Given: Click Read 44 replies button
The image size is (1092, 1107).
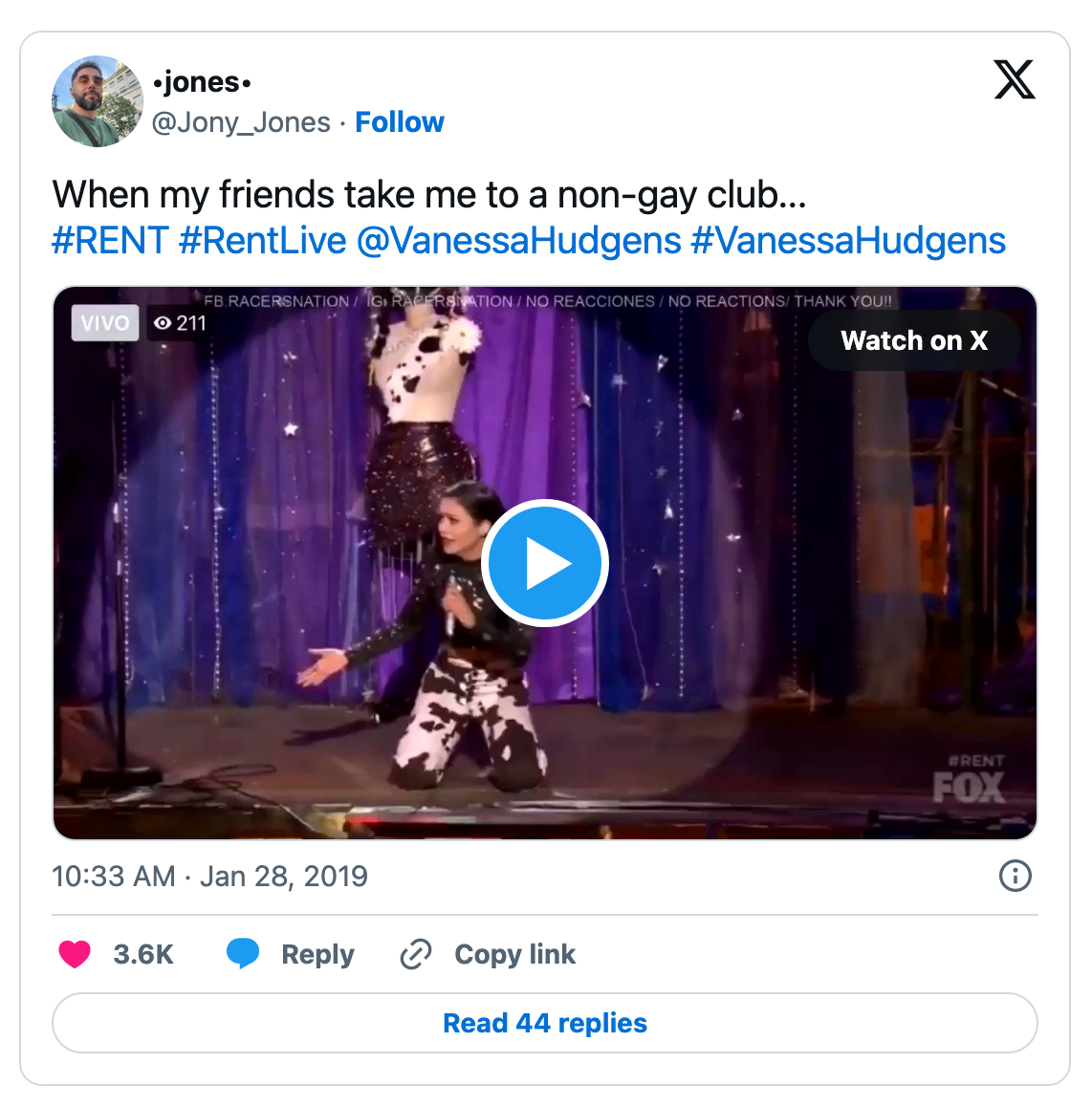Looking at the screenshot, I should pos(545,1023).
